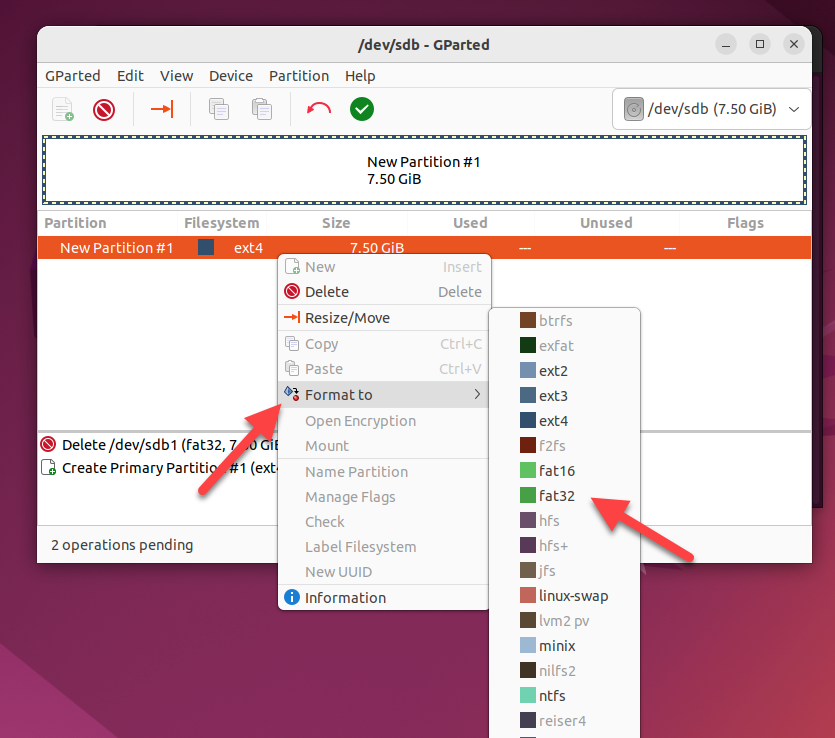This screenshot has height=738, width=835.
Task: Click the Delete partition toolbar icon
Action: click(104, 110)
